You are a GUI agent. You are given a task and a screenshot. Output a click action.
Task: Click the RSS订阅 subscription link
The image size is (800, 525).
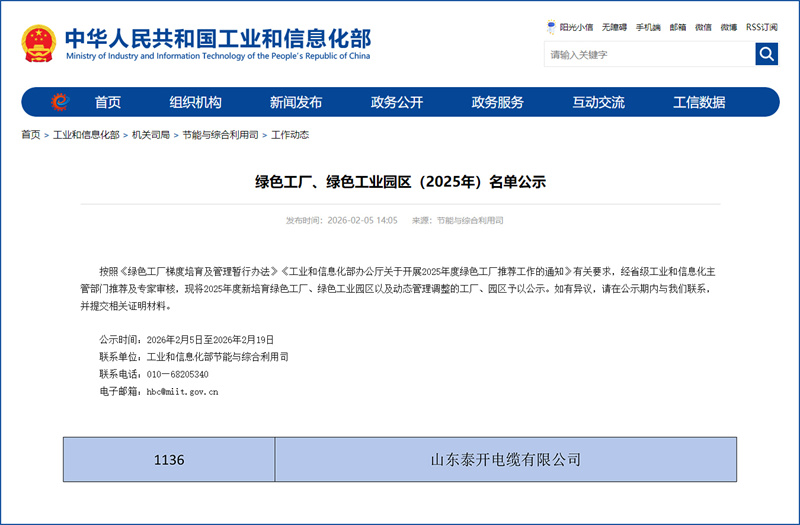tap(761, 27)
